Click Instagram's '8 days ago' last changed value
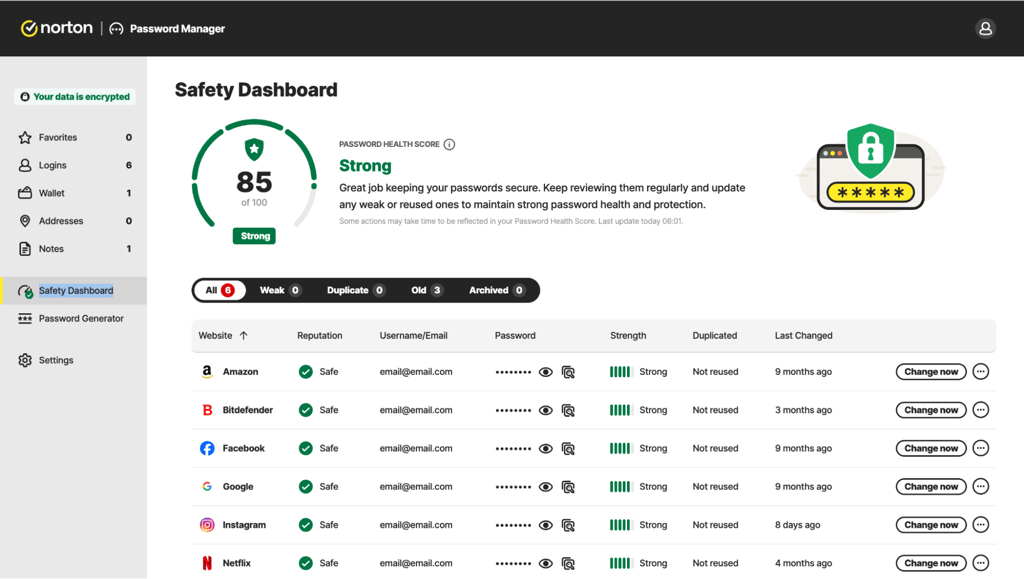This screenshot has height=579, width=1024. 797,525
